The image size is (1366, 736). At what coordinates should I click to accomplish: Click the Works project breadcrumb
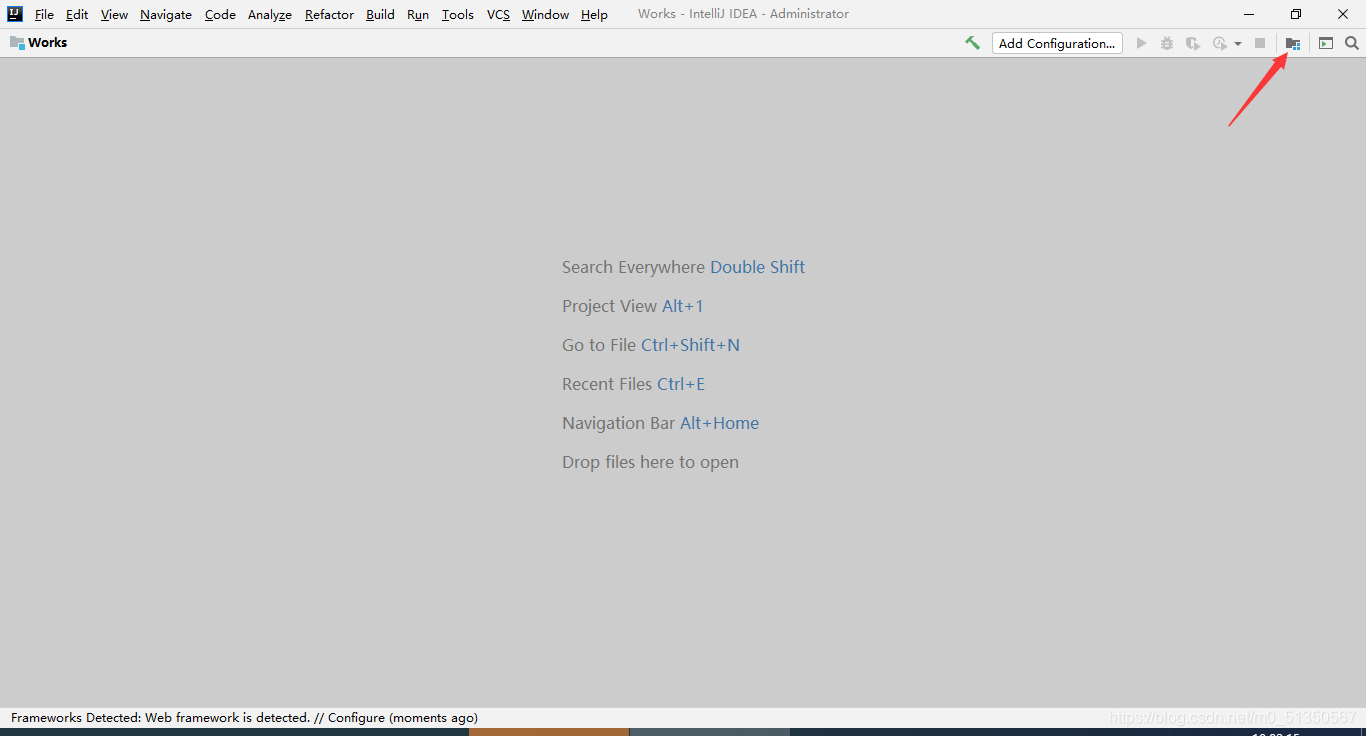pos(47,43)
